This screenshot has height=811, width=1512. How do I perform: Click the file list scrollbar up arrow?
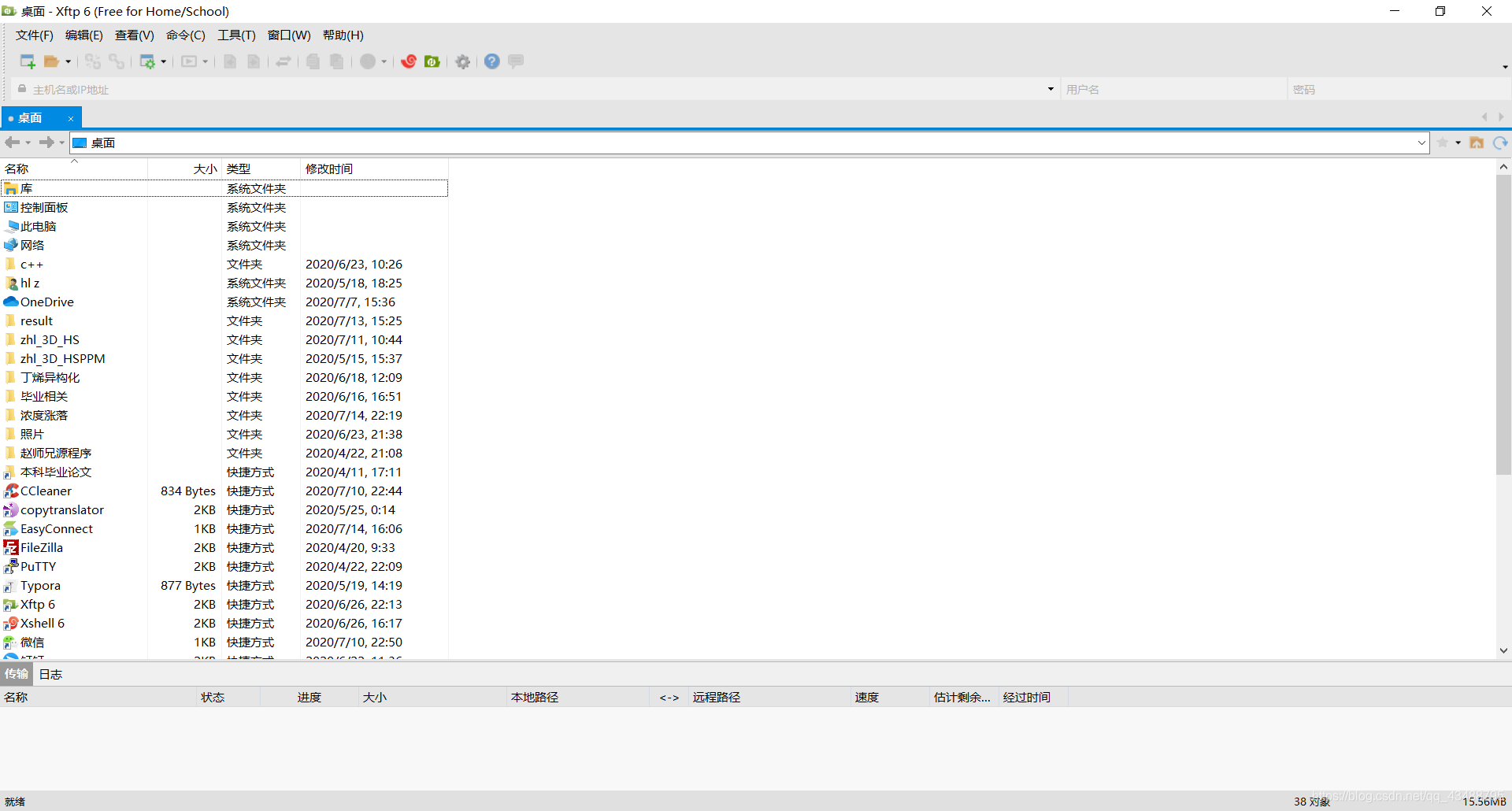pyautogui.click(x=1503, y=167)
